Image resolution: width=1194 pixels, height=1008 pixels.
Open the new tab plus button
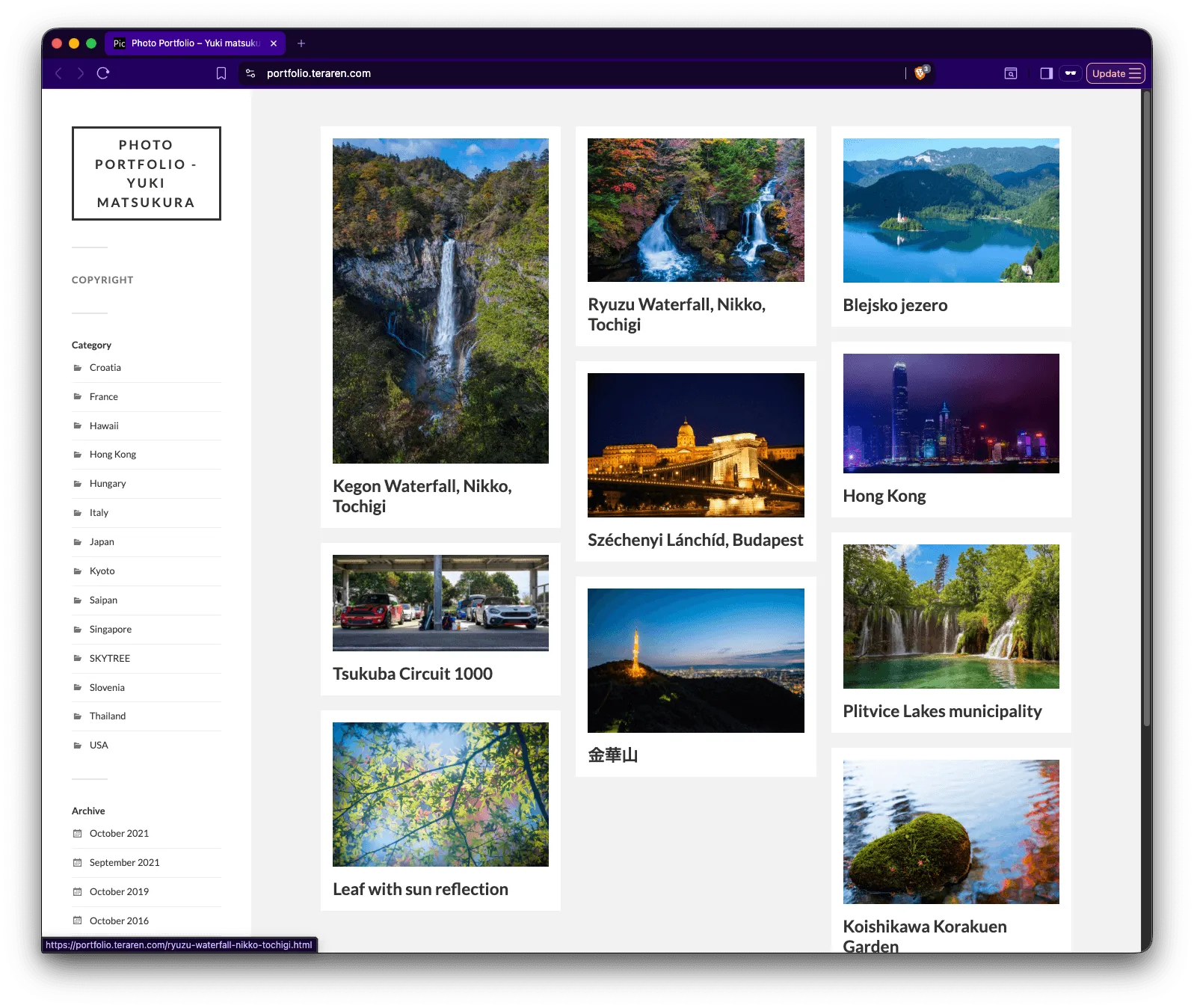pos(301,43)
